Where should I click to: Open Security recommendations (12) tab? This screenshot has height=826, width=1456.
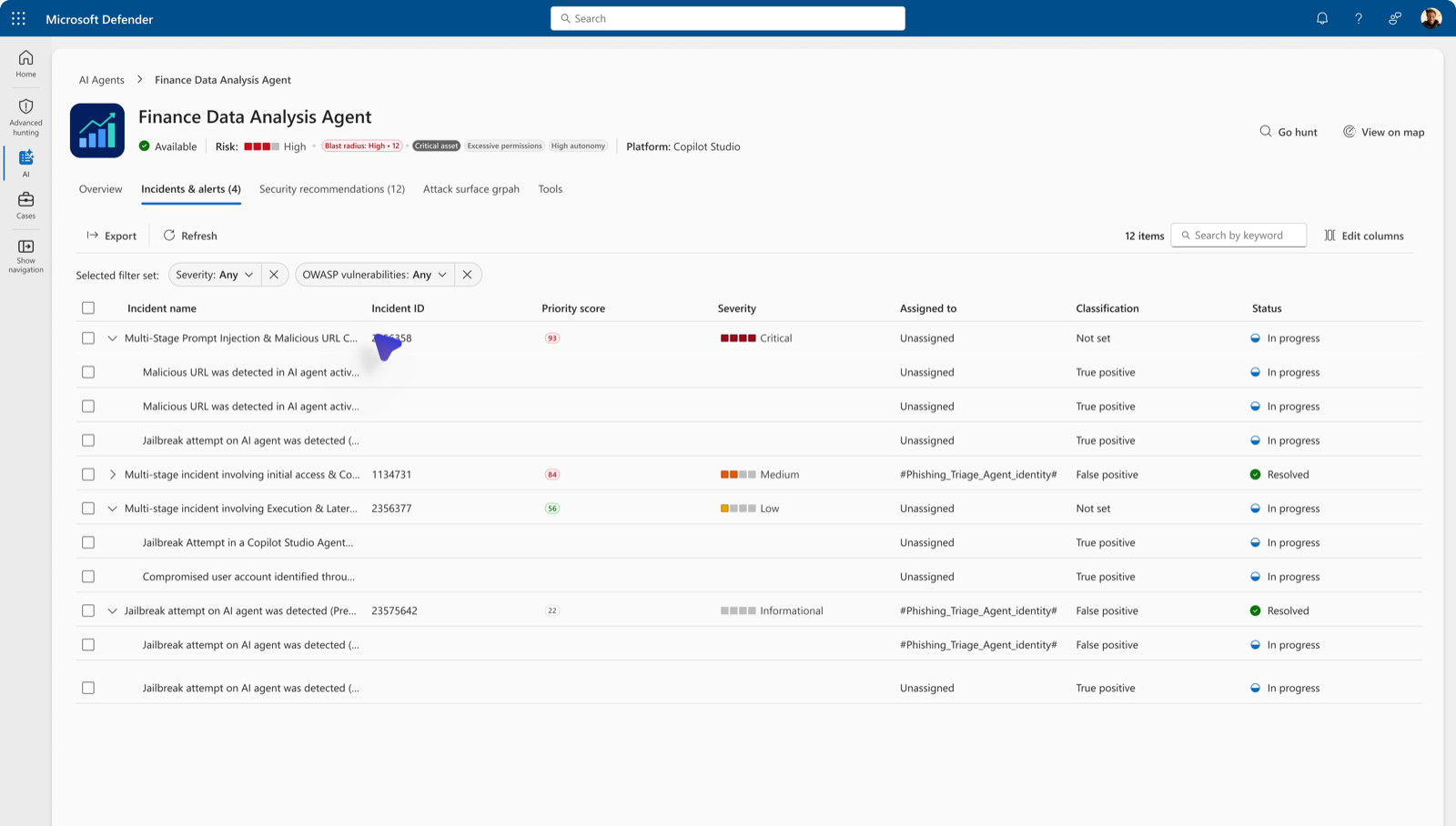pyautogui.click(x=332, y=189)
